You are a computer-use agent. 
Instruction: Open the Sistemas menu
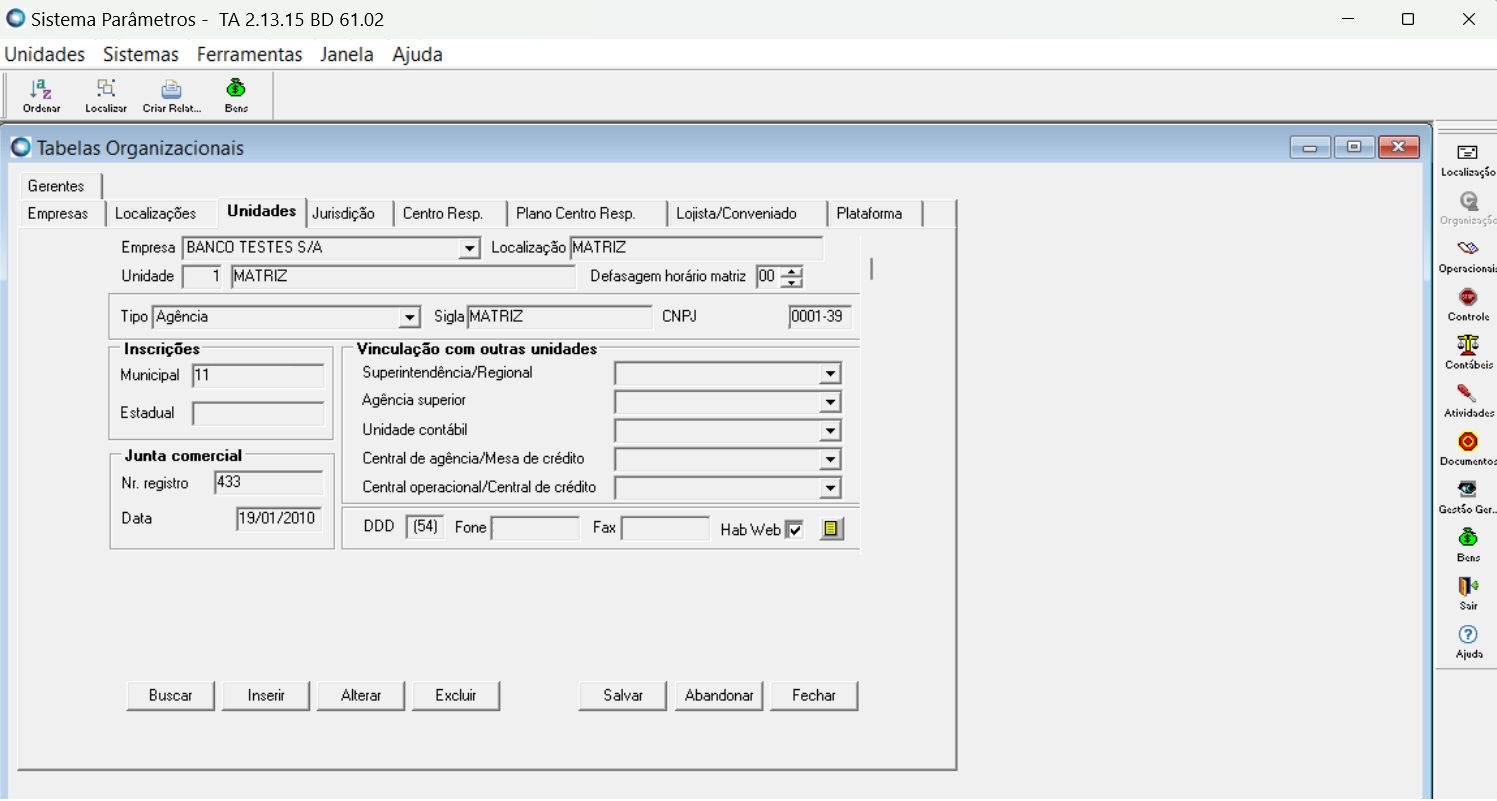point(141,54)
